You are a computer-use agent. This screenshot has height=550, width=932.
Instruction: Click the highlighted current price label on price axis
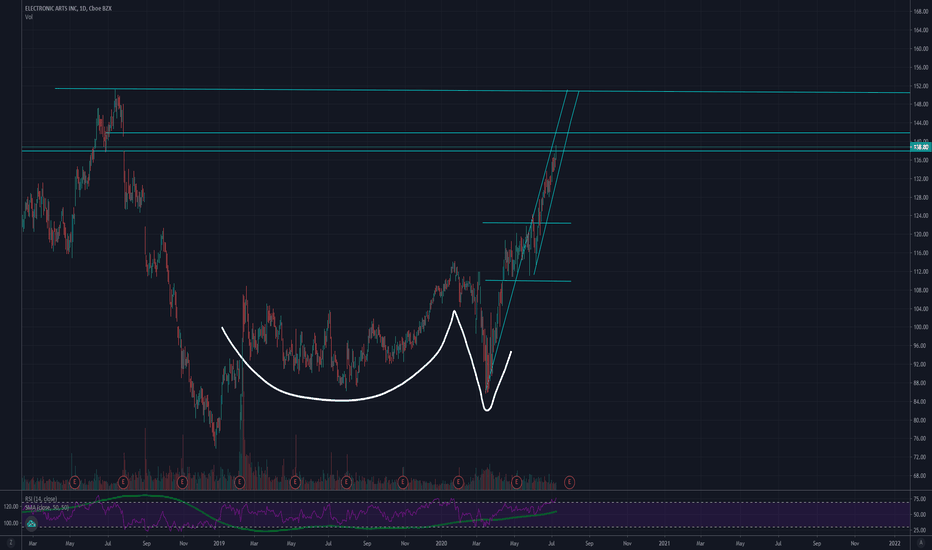pyautogui.click(x=921, y=146)
